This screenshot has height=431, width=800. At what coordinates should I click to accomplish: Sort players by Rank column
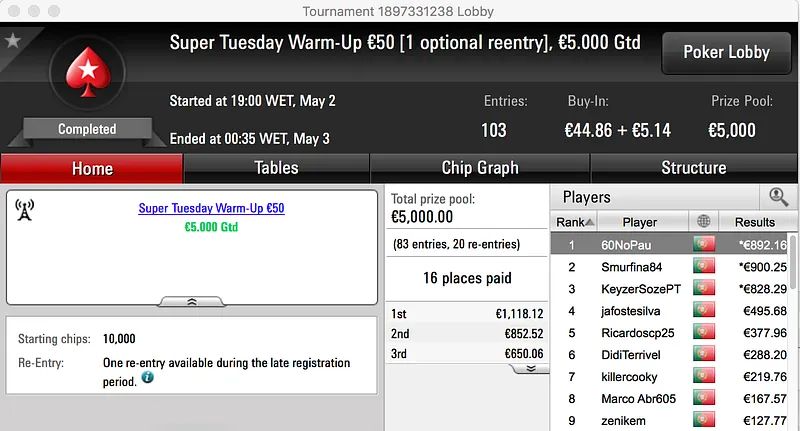[x=575, y=222]
